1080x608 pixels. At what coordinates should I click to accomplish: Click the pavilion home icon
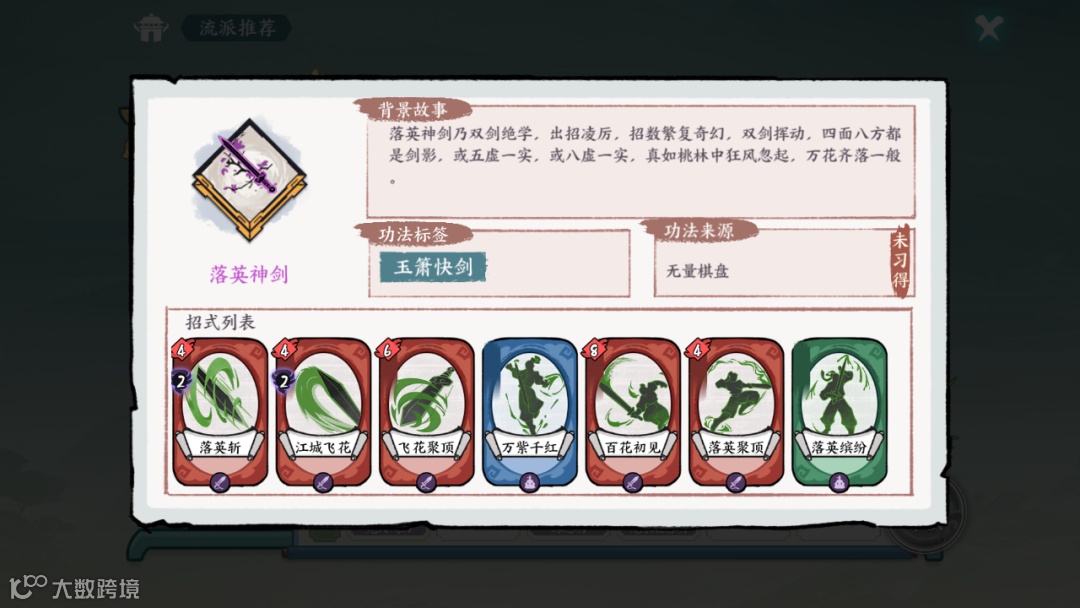coord(151,28)
